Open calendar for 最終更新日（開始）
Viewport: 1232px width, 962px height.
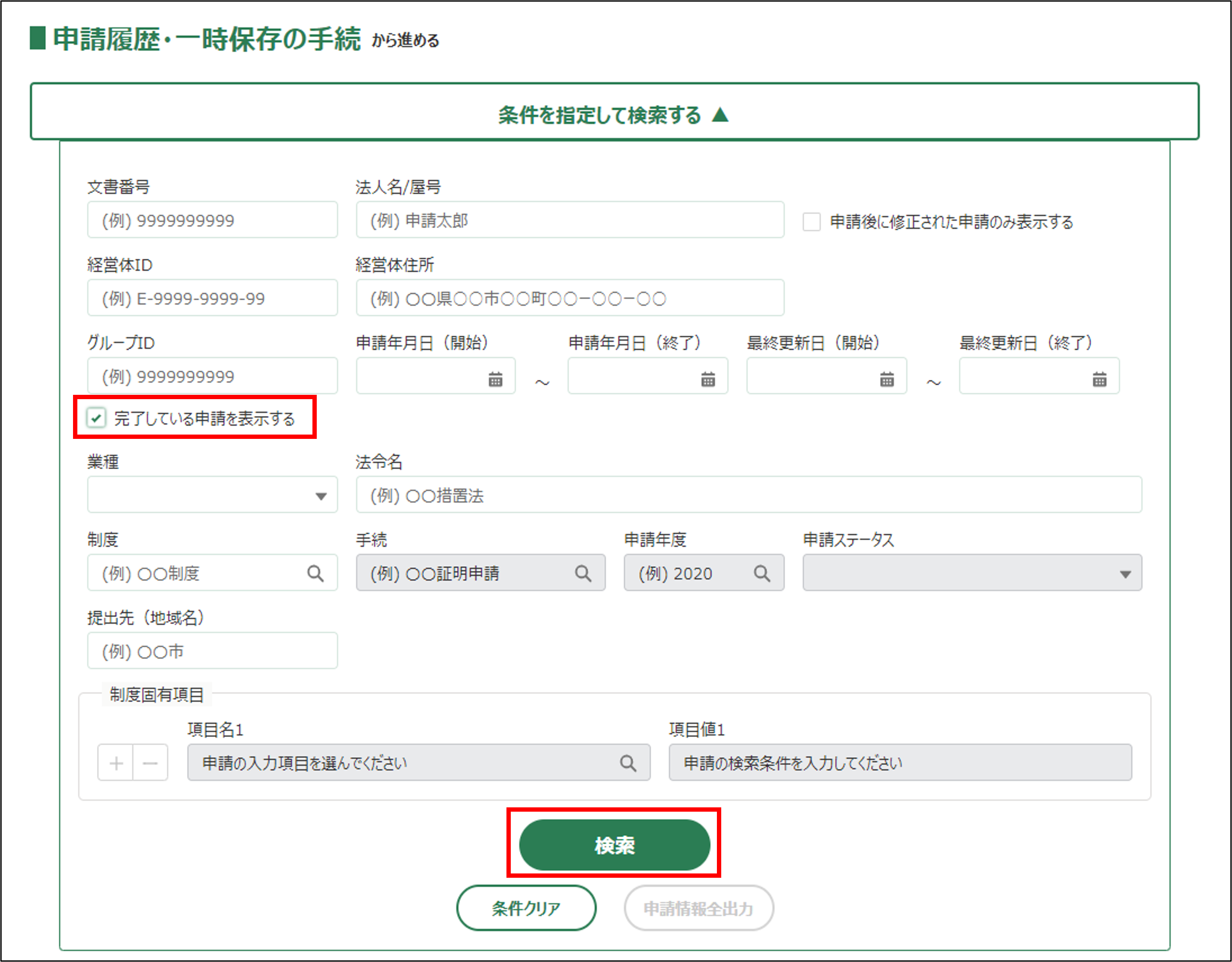[x=887, y=379]
